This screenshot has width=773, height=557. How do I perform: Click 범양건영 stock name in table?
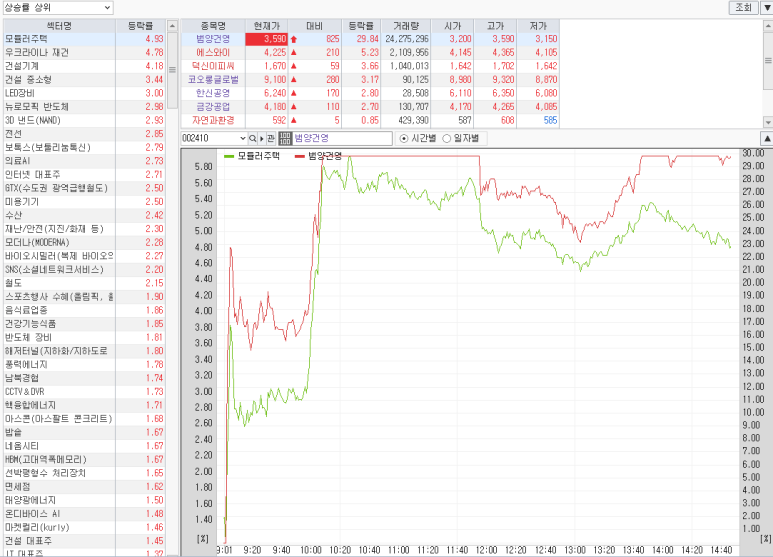pyautogui.click(x=213, y=39)
